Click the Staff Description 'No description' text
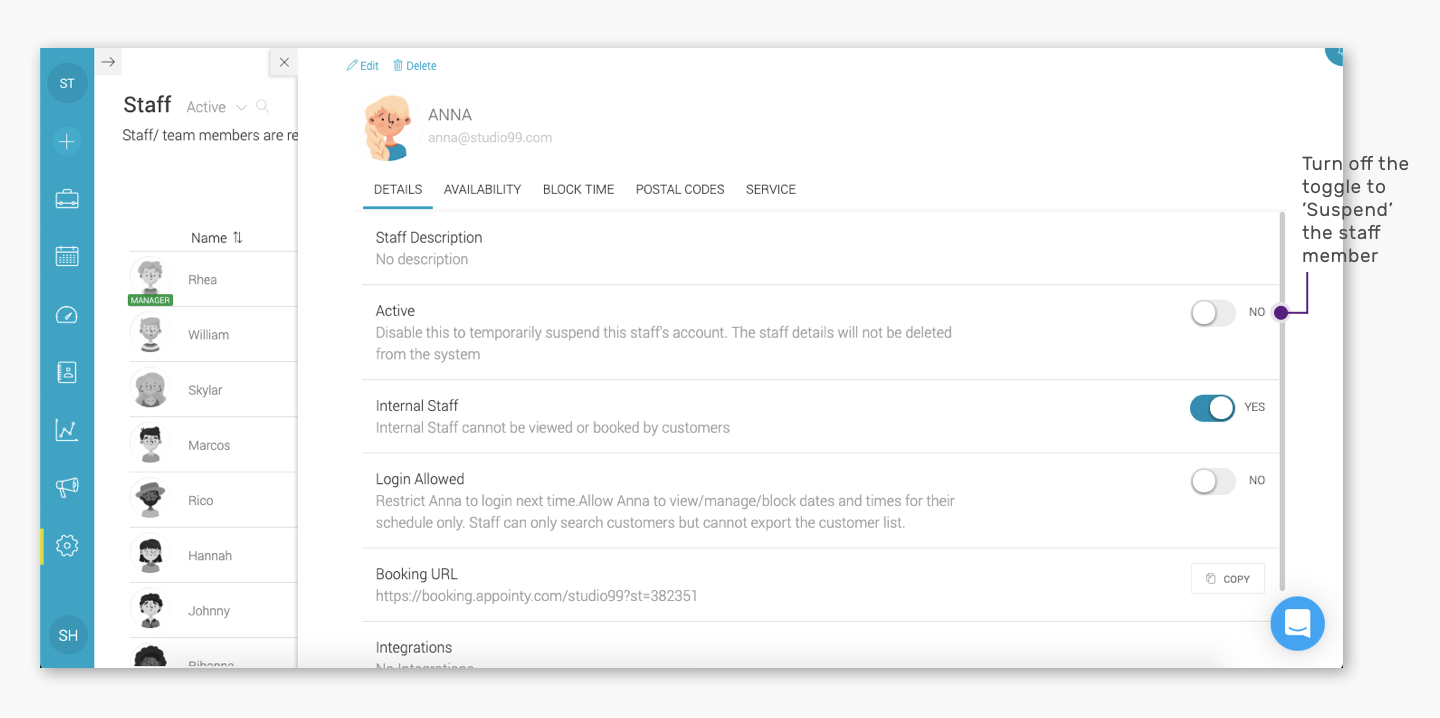Viewport: 1440px width, 718px height. 422,259
